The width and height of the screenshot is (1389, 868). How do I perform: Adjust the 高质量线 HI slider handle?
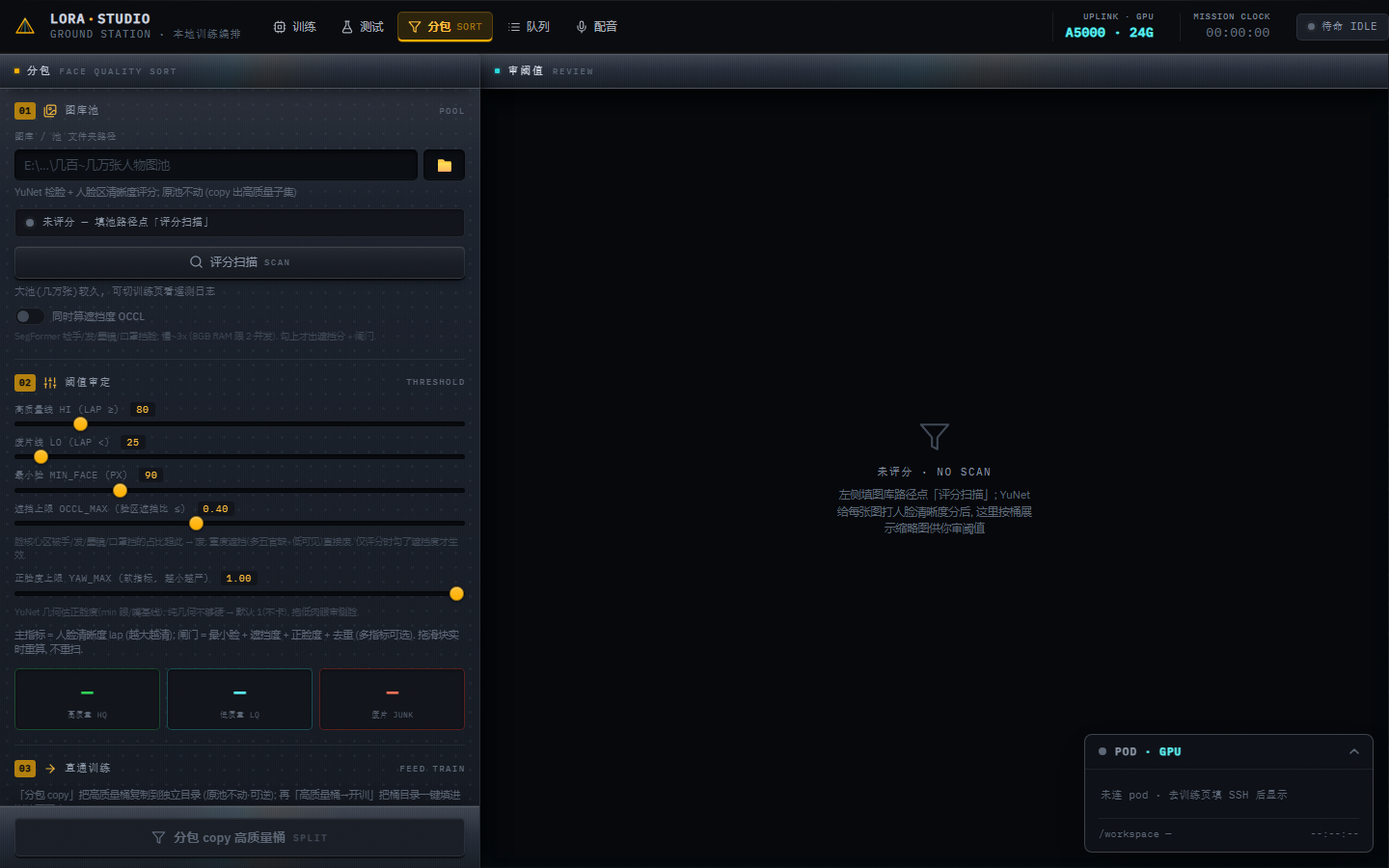tap(80, 423)
